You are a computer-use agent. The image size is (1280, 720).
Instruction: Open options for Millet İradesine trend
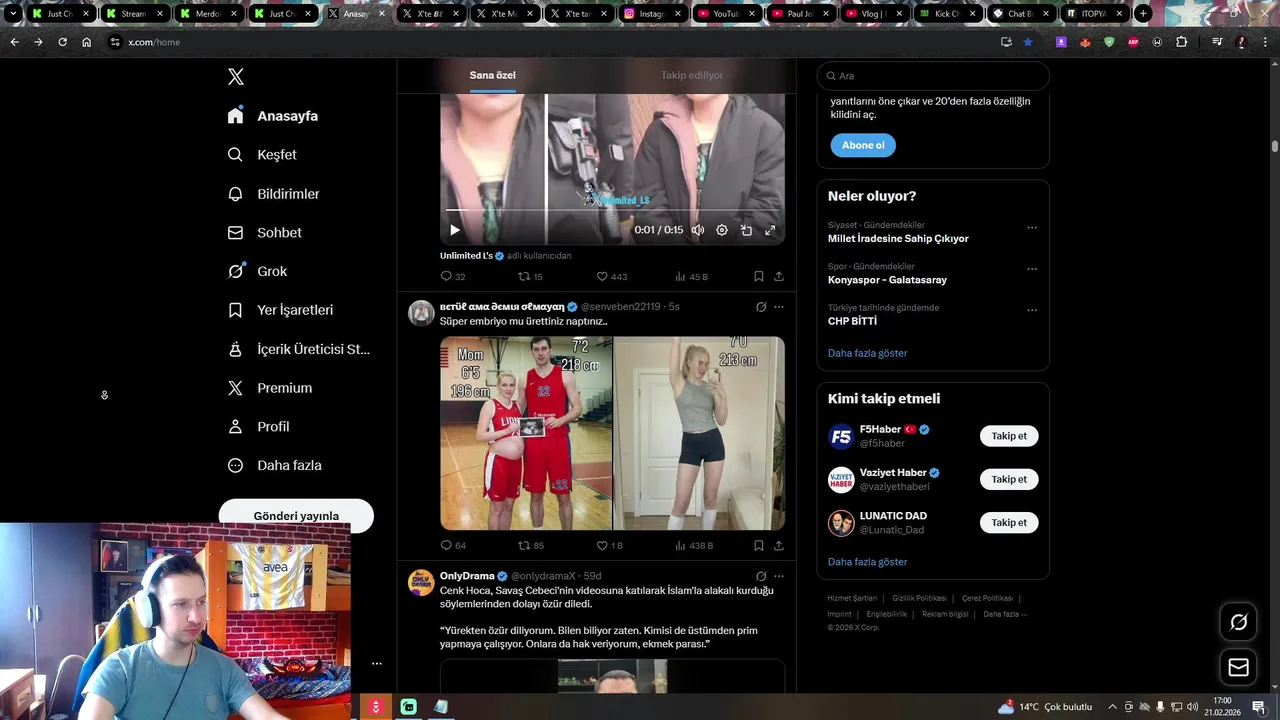1032,228
